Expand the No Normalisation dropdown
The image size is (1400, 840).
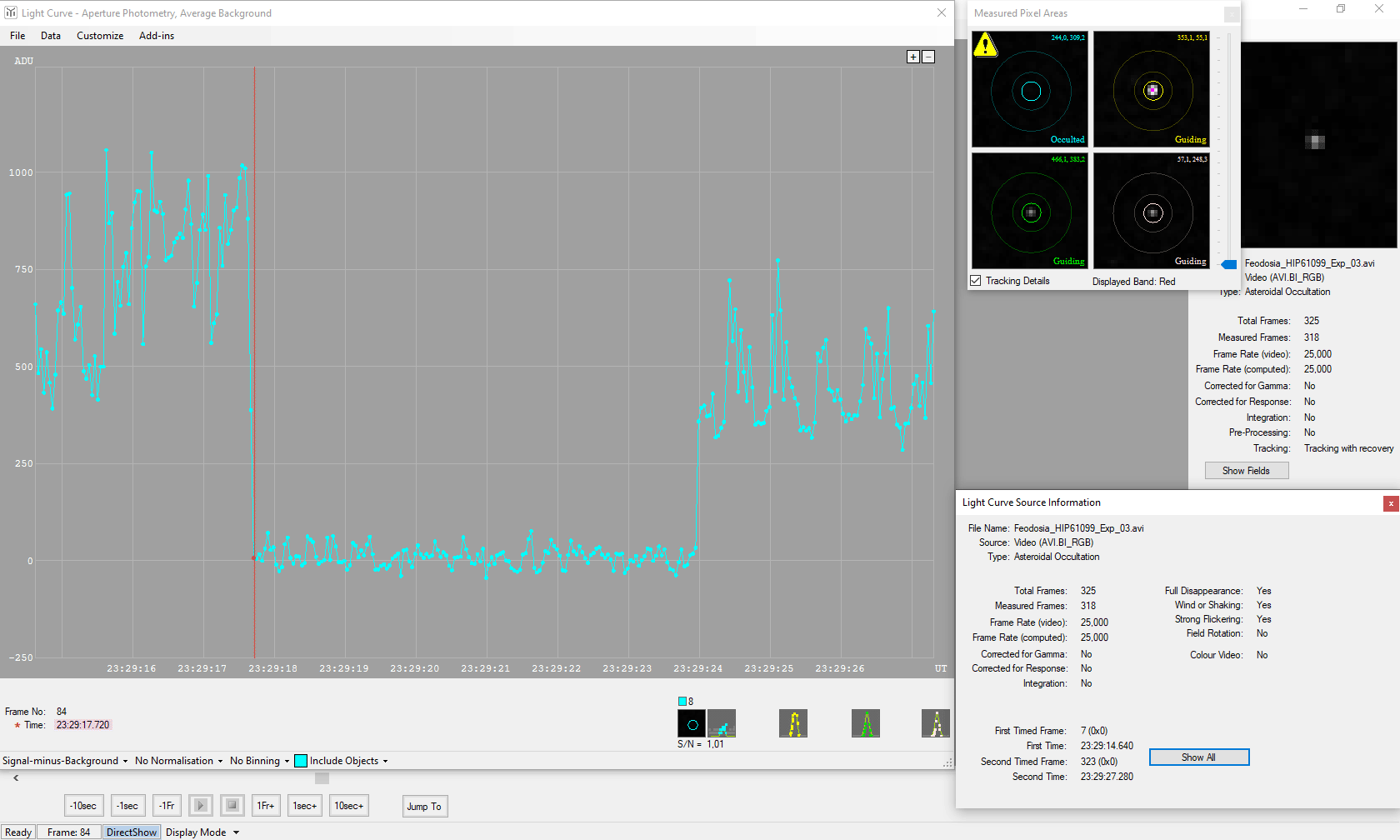178,761
